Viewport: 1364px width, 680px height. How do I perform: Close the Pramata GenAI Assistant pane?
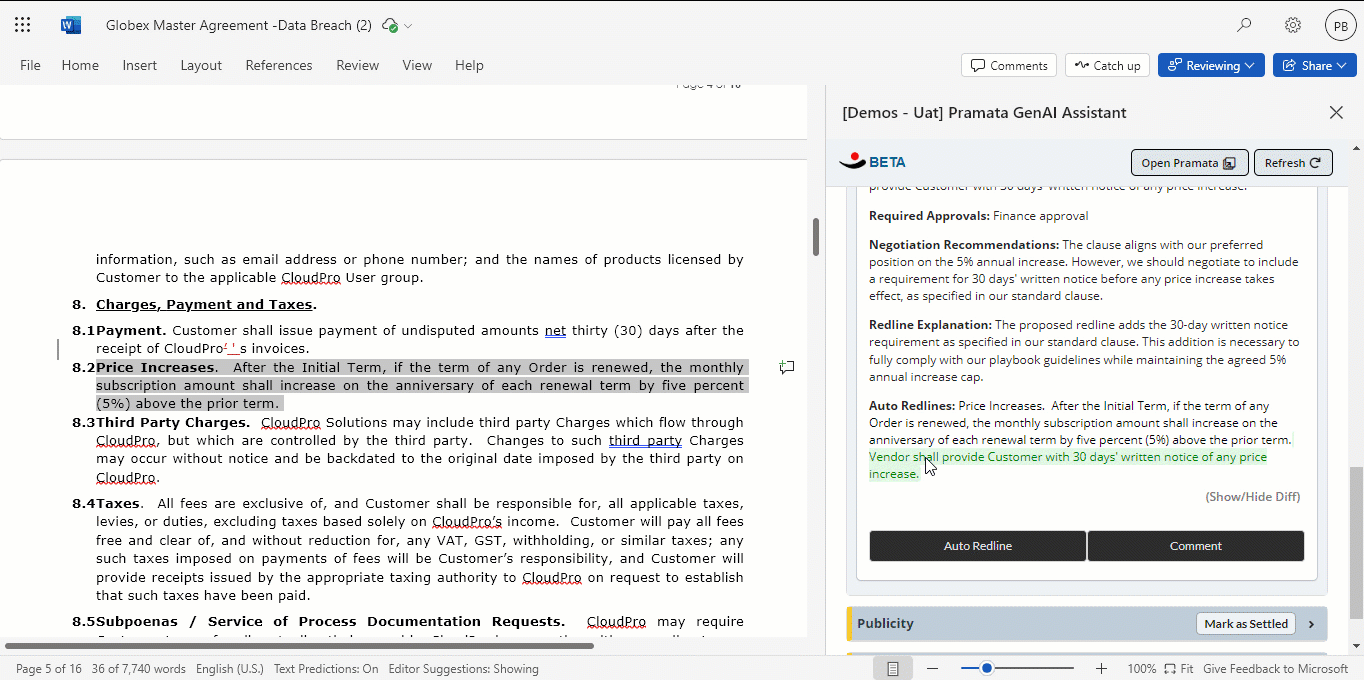coord(1336,112)
